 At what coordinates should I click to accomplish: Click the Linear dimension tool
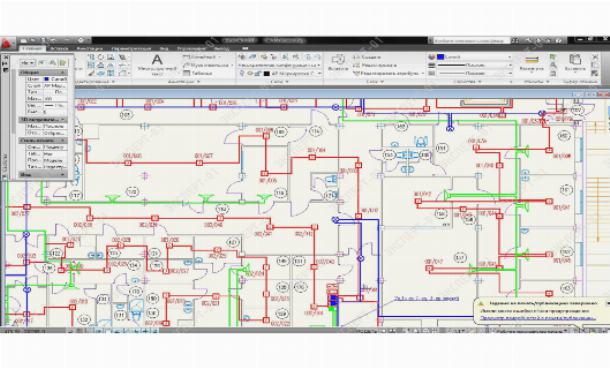[x=202, y=57]
